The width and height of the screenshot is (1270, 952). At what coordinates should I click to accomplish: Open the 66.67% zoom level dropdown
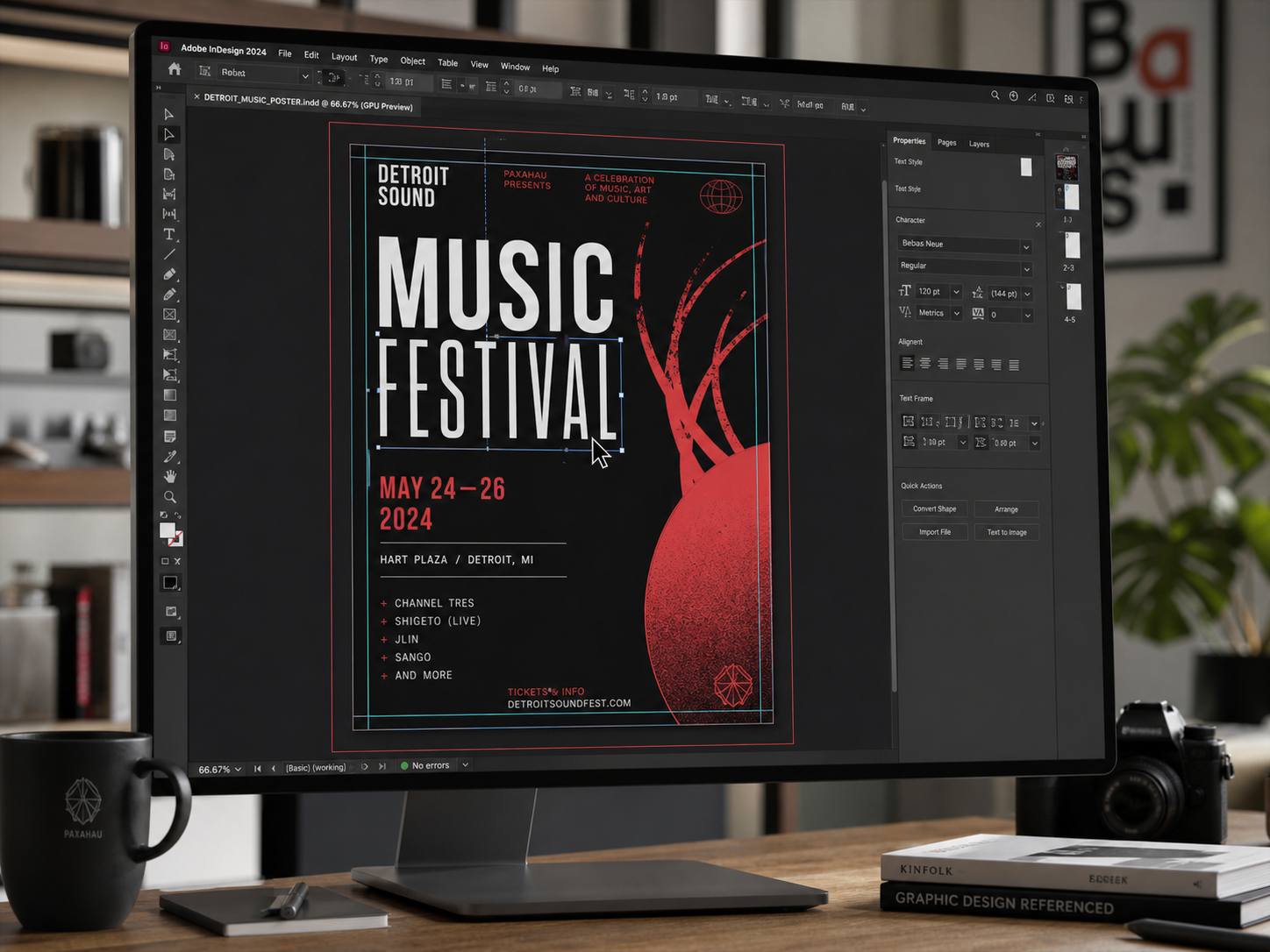click(238, 770)
